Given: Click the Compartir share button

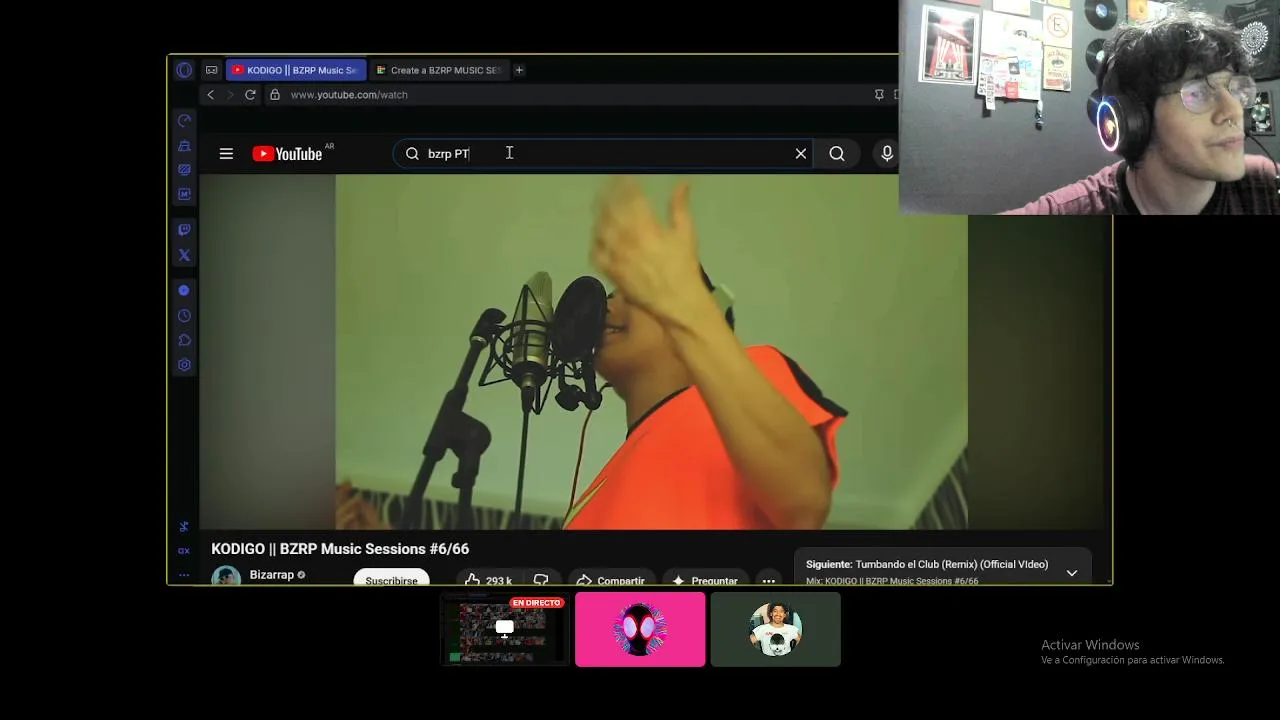Looking at the screenshot, I should (611, 579).
